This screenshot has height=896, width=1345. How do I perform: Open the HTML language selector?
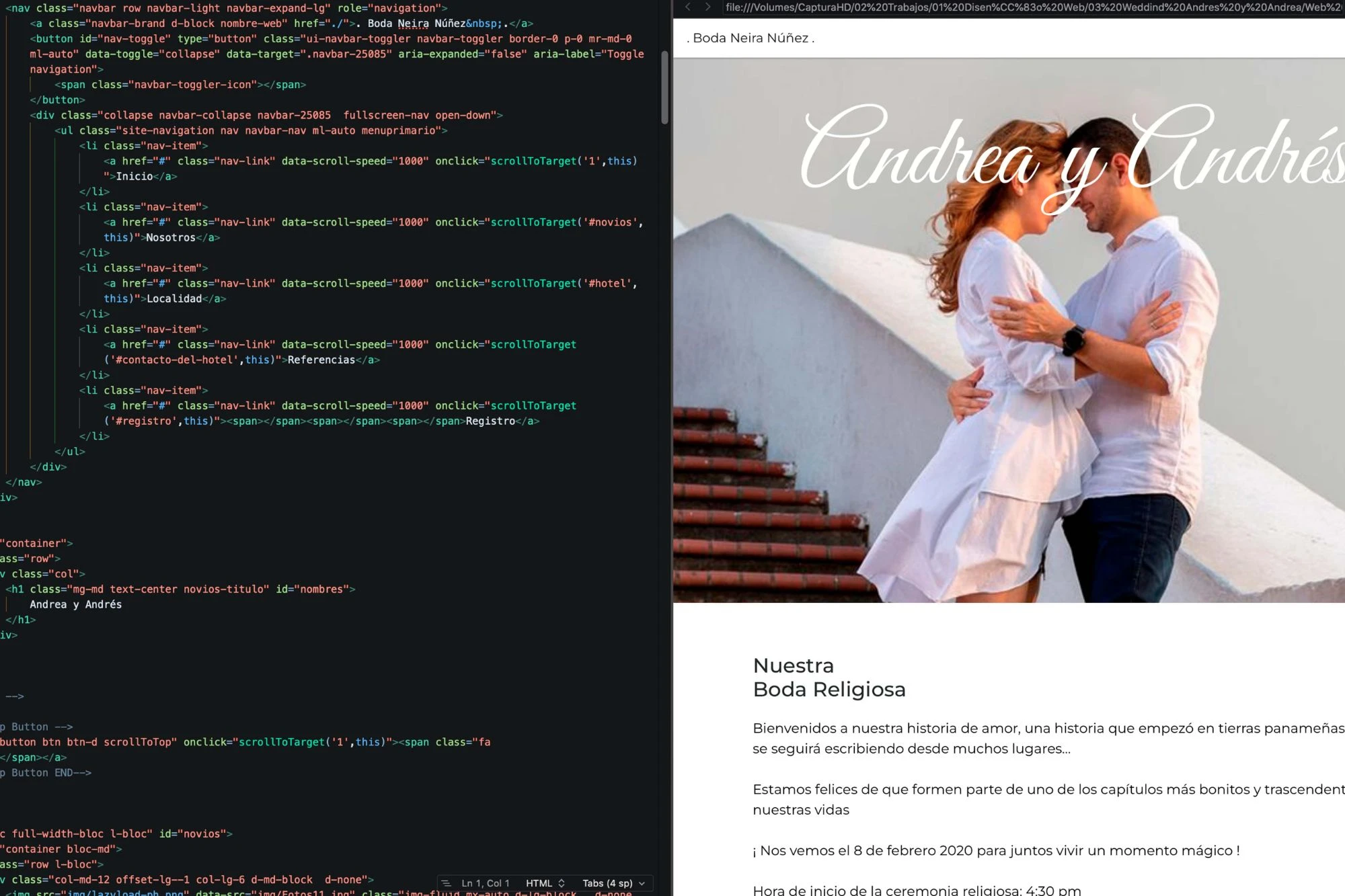[539, 883]
